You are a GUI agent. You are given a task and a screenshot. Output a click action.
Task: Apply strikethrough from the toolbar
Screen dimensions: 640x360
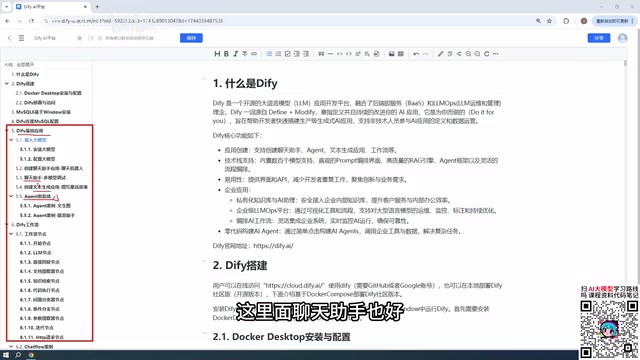[x=244, y=54]
